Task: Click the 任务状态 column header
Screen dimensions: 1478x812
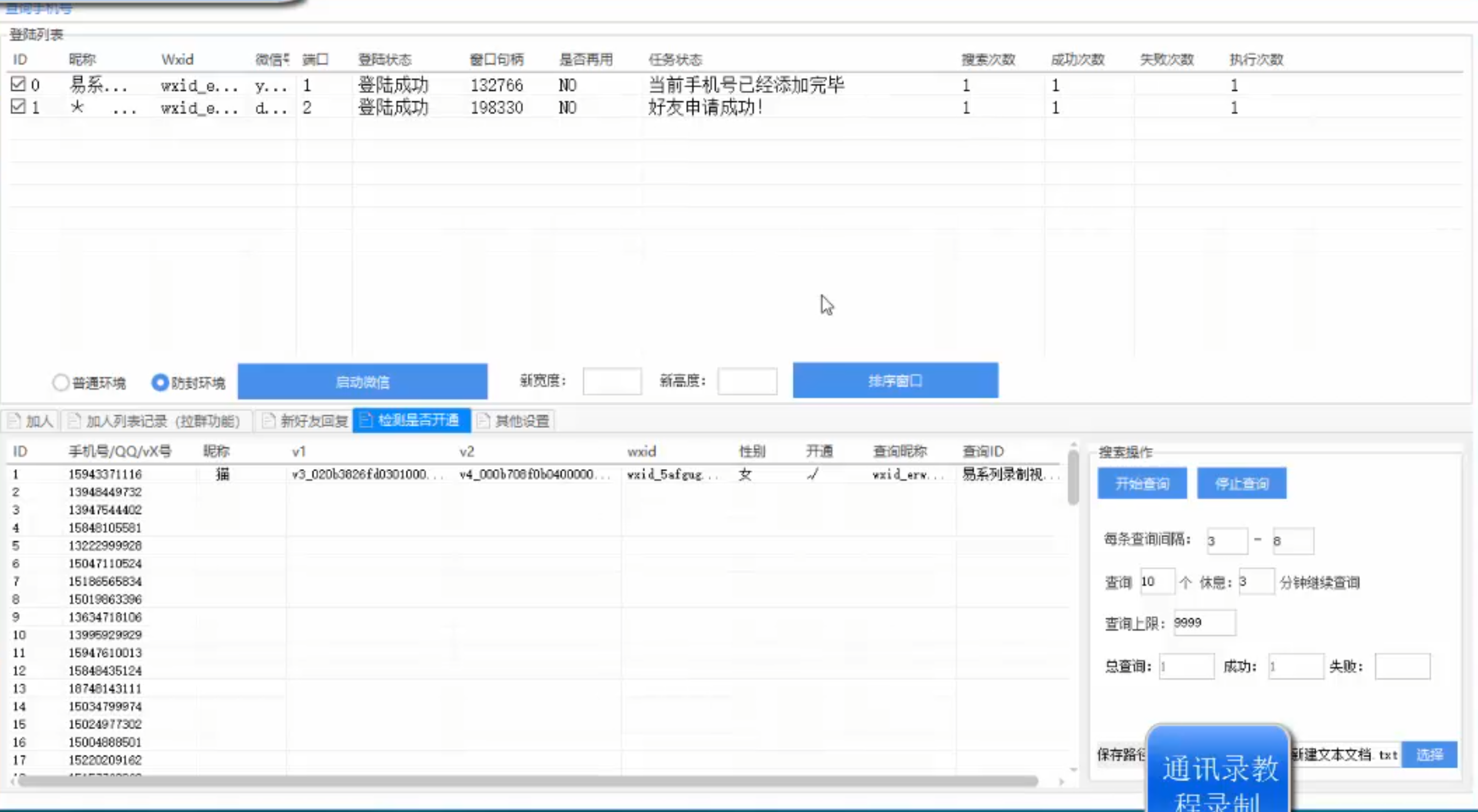Action: [676, 59]
